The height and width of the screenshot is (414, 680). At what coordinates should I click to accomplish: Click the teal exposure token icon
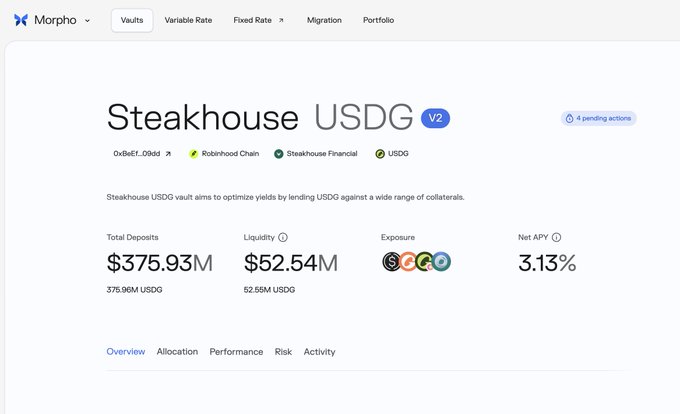441,261
